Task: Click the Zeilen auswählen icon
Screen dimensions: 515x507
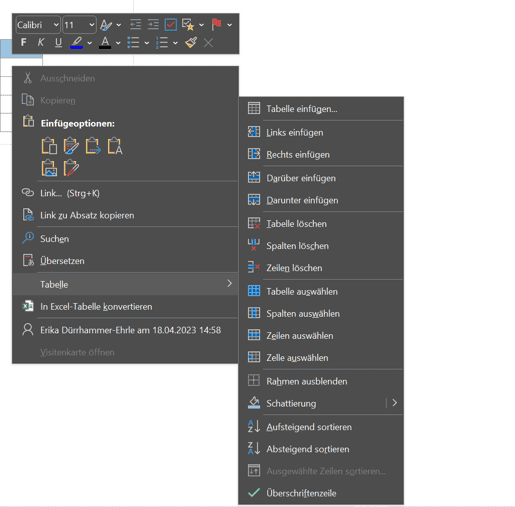Action: (254, 335)
